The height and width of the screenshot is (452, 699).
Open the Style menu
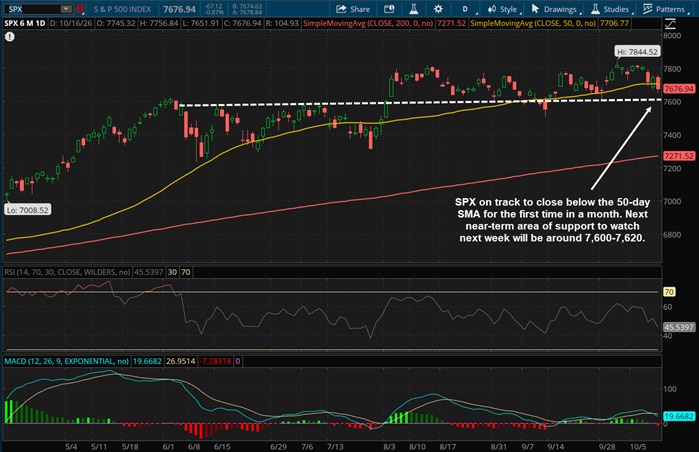pos(503,9)
